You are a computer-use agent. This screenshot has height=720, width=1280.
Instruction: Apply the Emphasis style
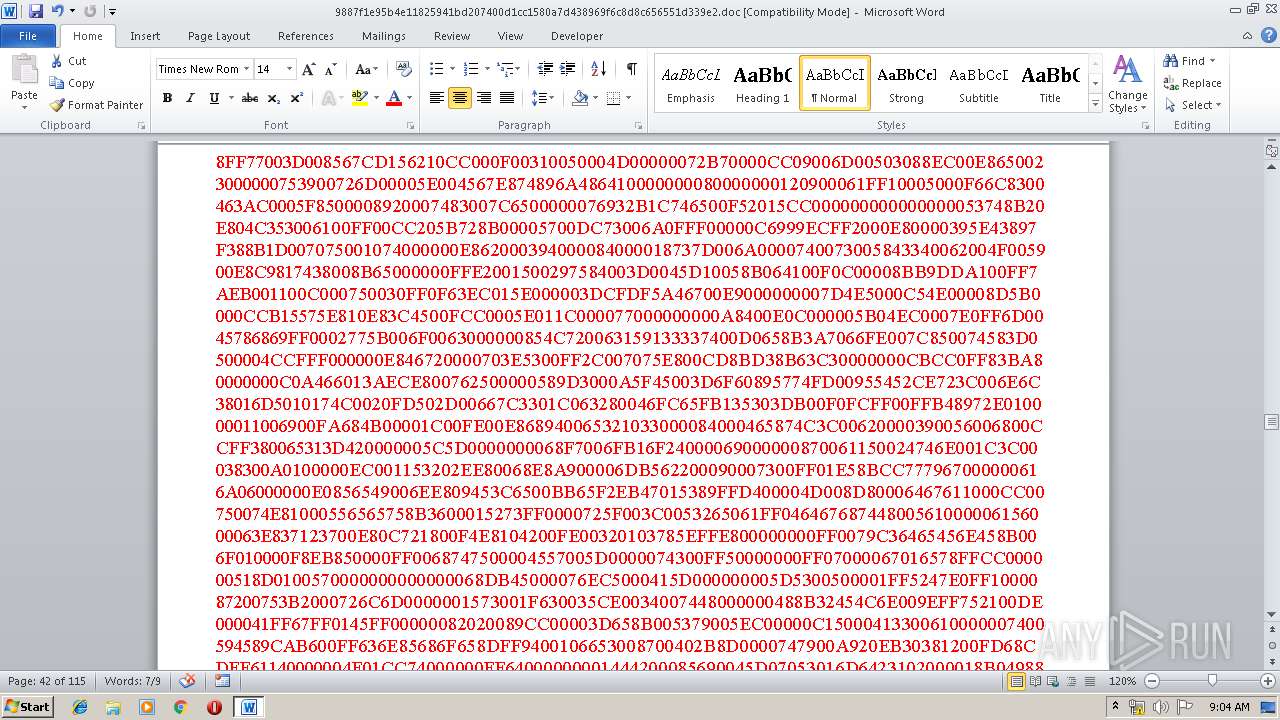pos(691,83)
